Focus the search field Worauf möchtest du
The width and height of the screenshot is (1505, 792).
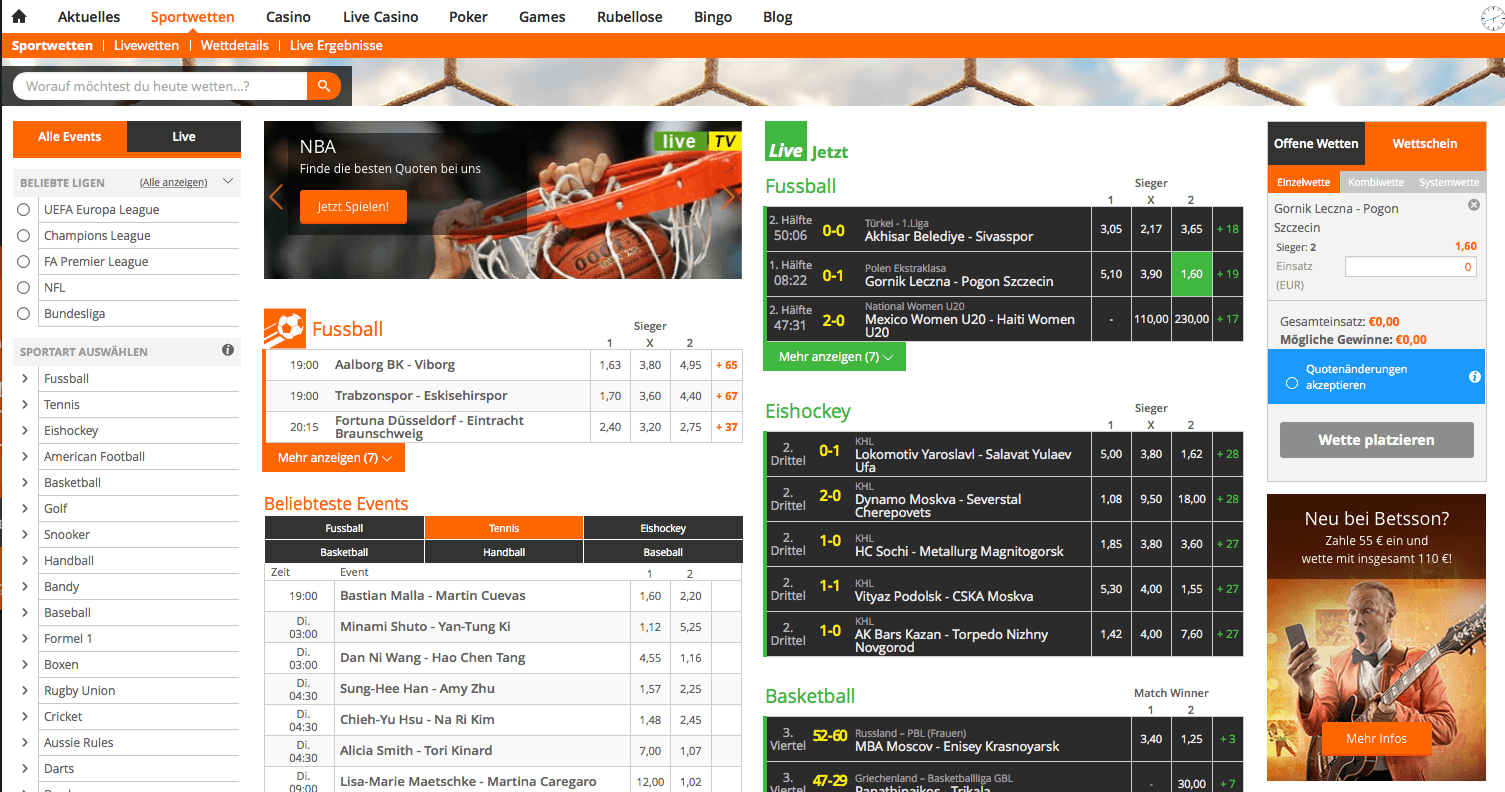coord(160,87)
